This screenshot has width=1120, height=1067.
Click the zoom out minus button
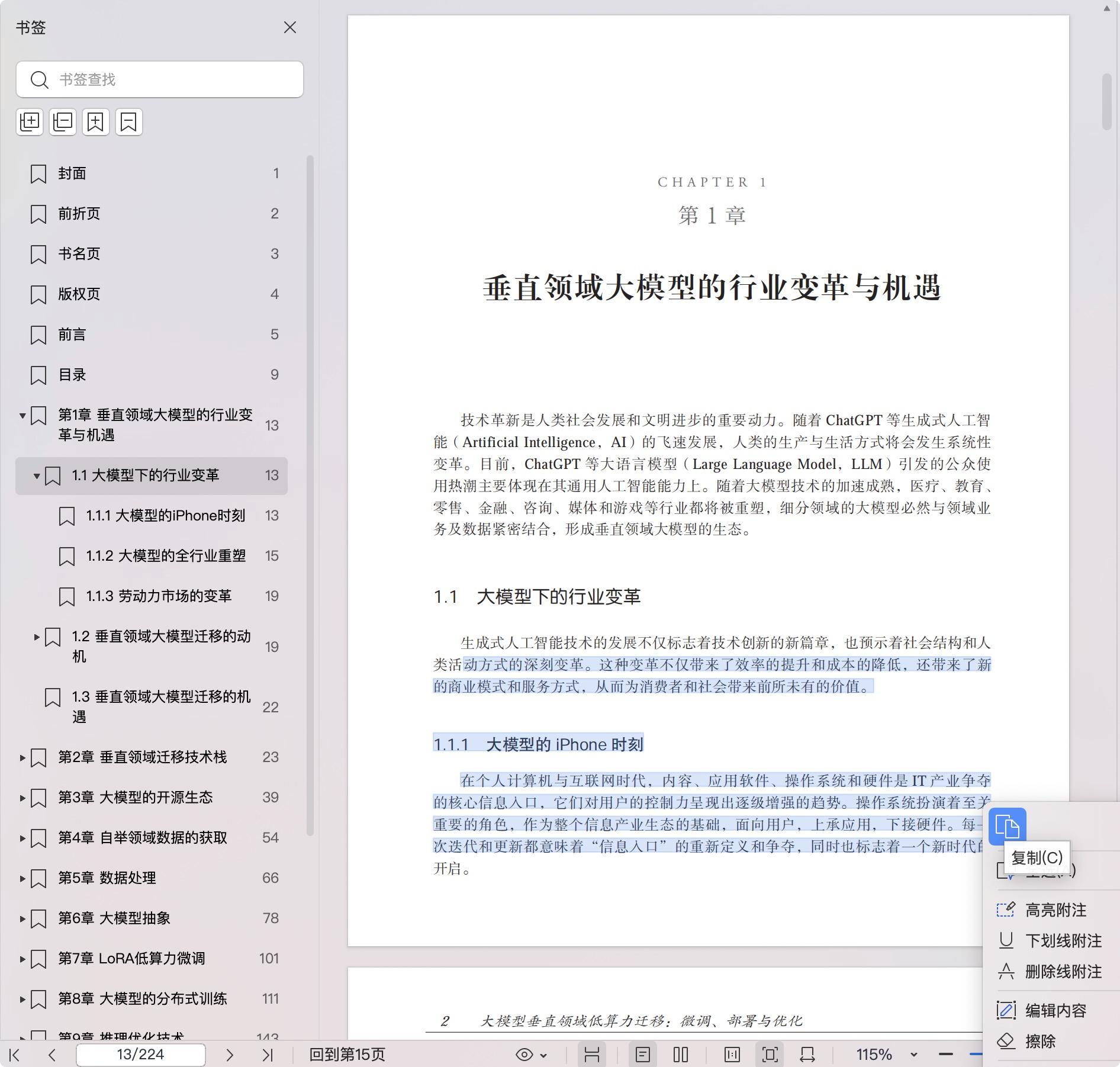point(946,1055)
